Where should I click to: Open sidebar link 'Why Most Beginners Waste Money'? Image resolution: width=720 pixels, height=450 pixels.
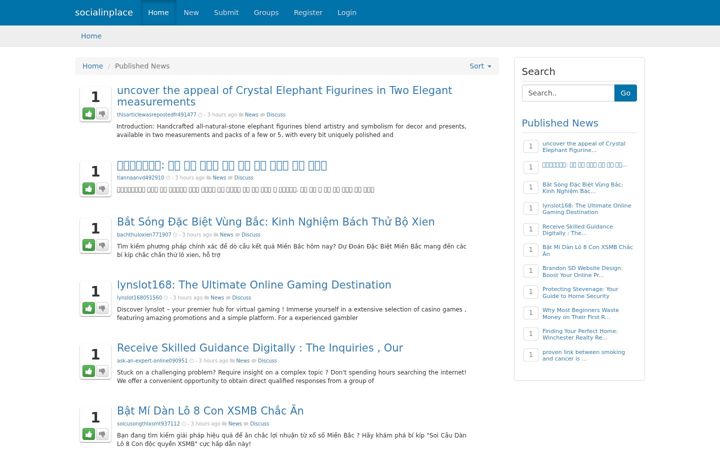pyautogui.click(x=580, y=313)
